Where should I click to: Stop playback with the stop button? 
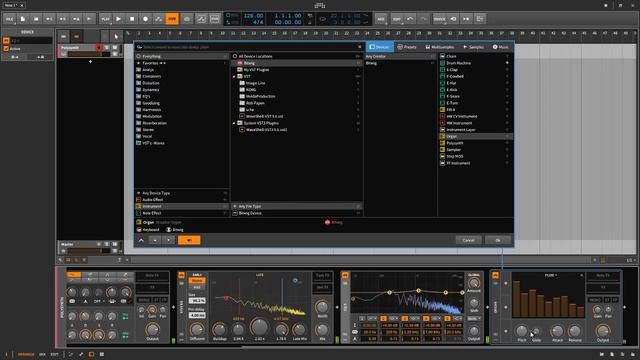132,19
